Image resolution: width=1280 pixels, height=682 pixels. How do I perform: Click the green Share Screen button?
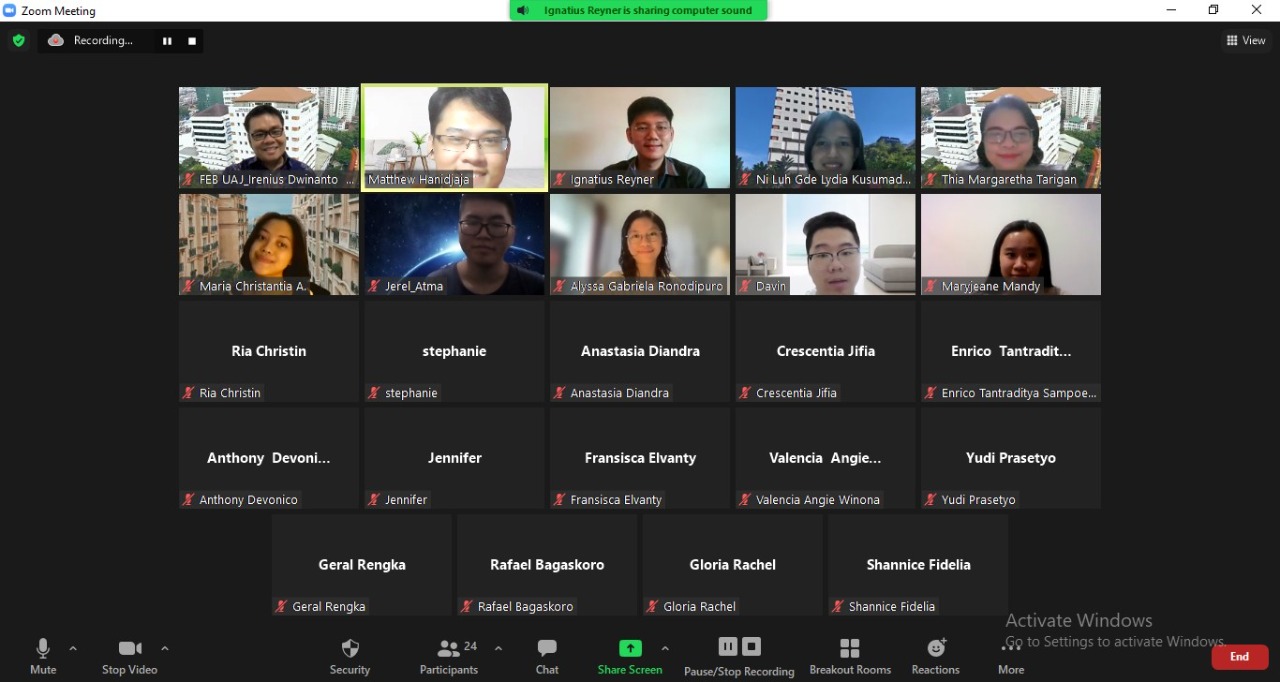630,656
